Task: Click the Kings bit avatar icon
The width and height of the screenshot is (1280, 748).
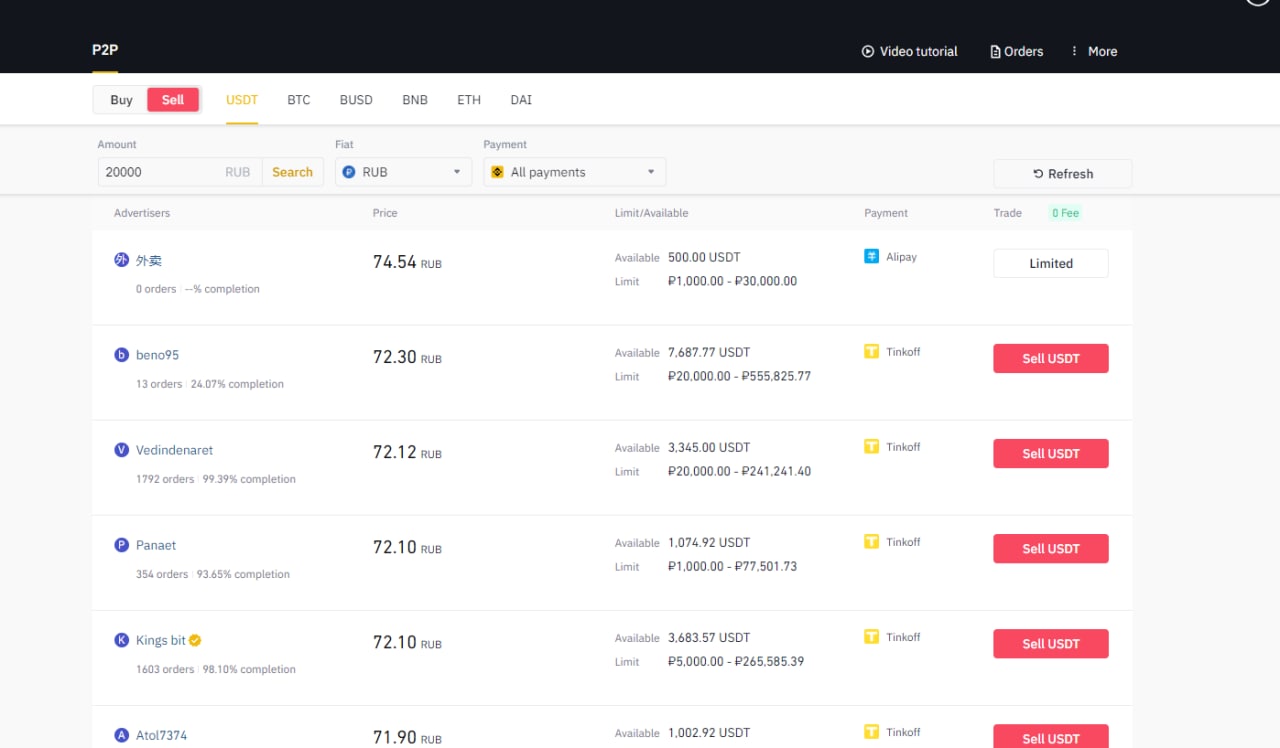Action: tap(122, 640)
